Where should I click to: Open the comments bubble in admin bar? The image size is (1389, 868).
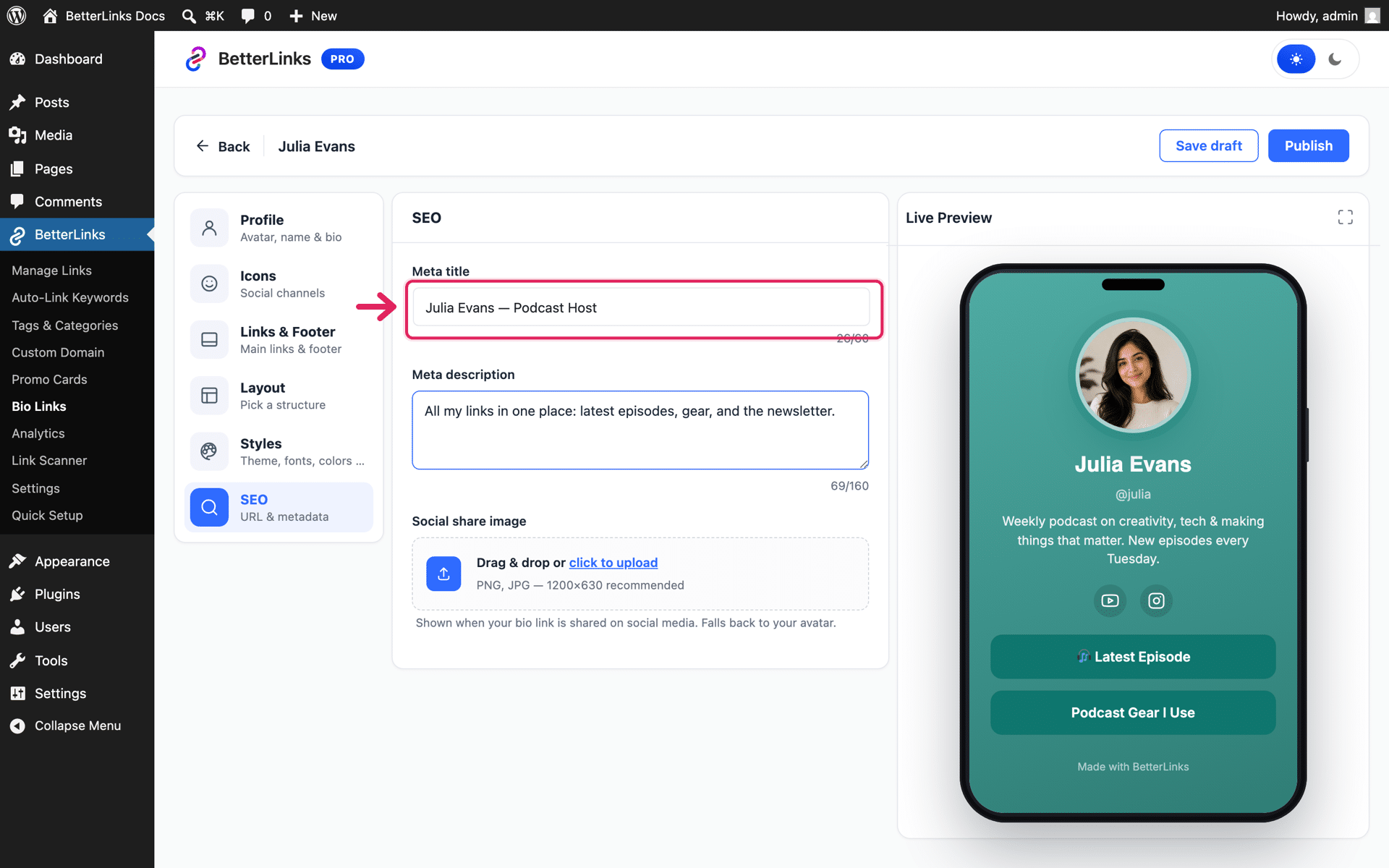(x=247, y=15)
